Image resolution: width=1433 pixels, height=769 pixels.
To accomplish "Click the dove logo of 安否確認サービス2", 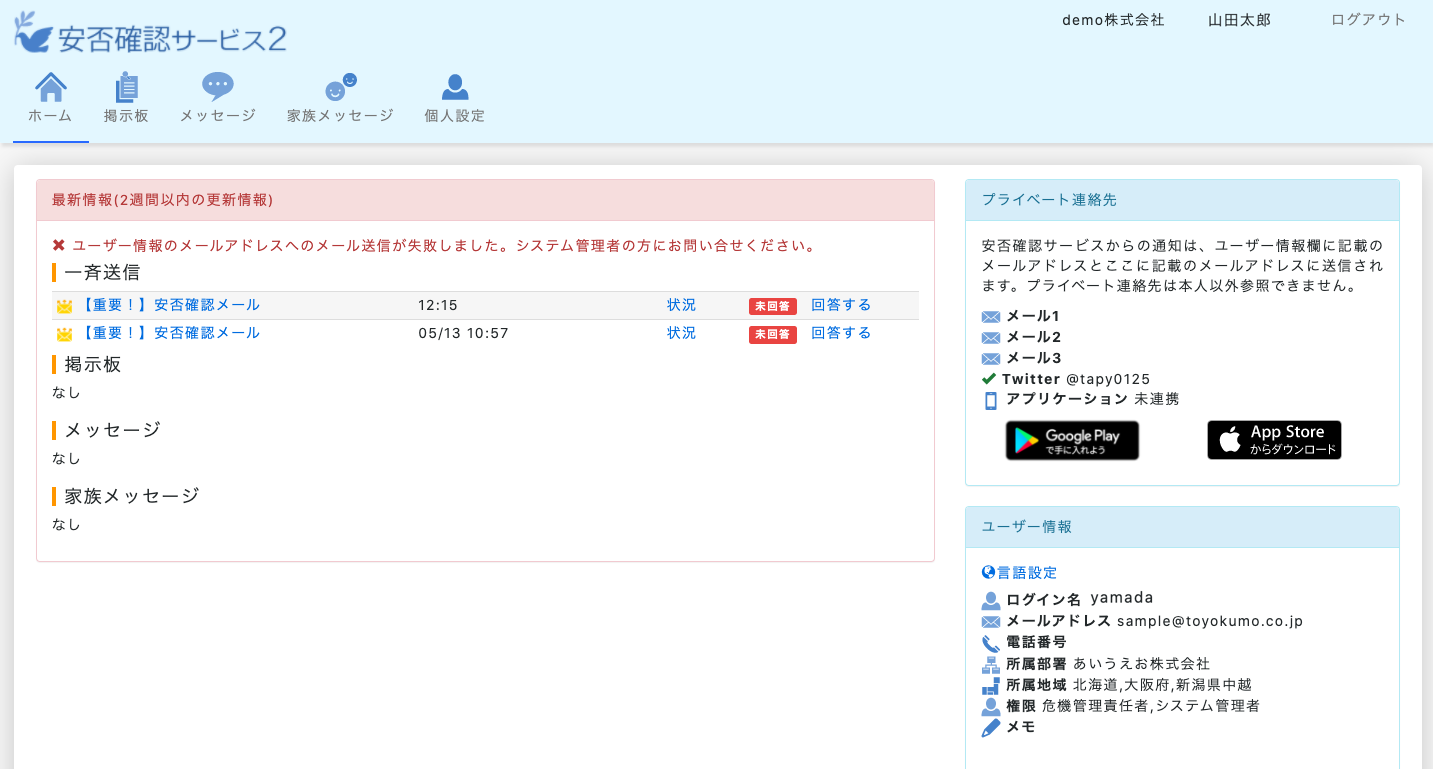I will (x=34, y=34).
